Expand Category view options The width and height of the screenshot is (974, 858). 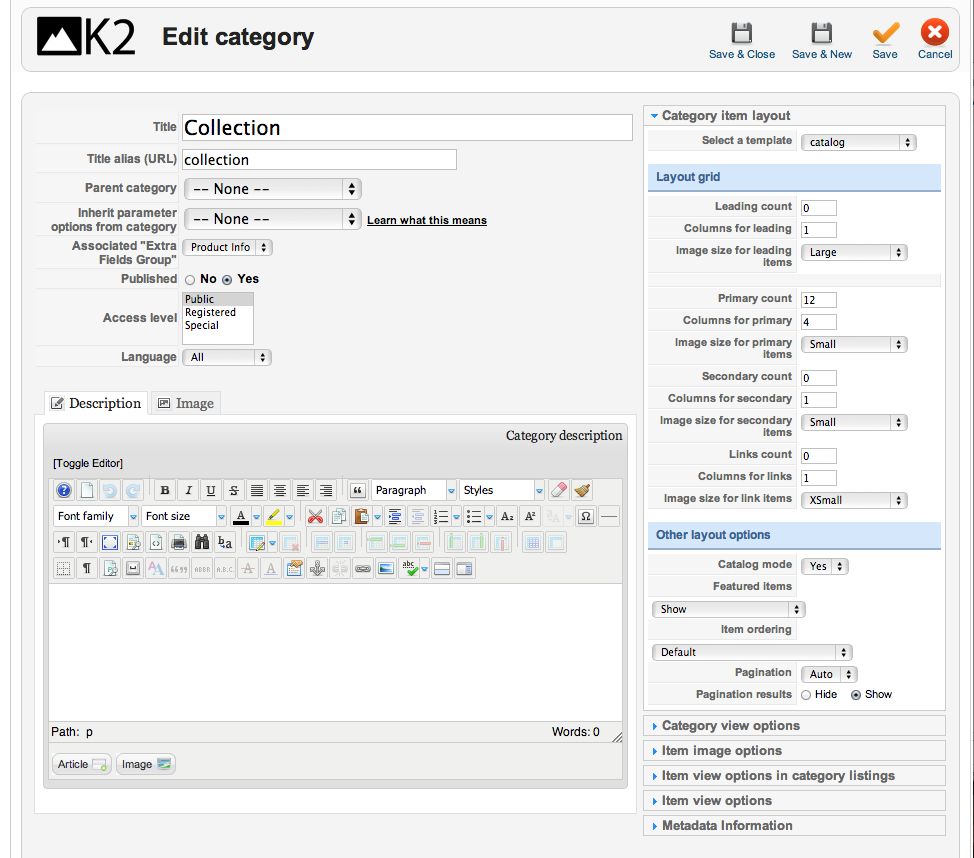[794, 726]
